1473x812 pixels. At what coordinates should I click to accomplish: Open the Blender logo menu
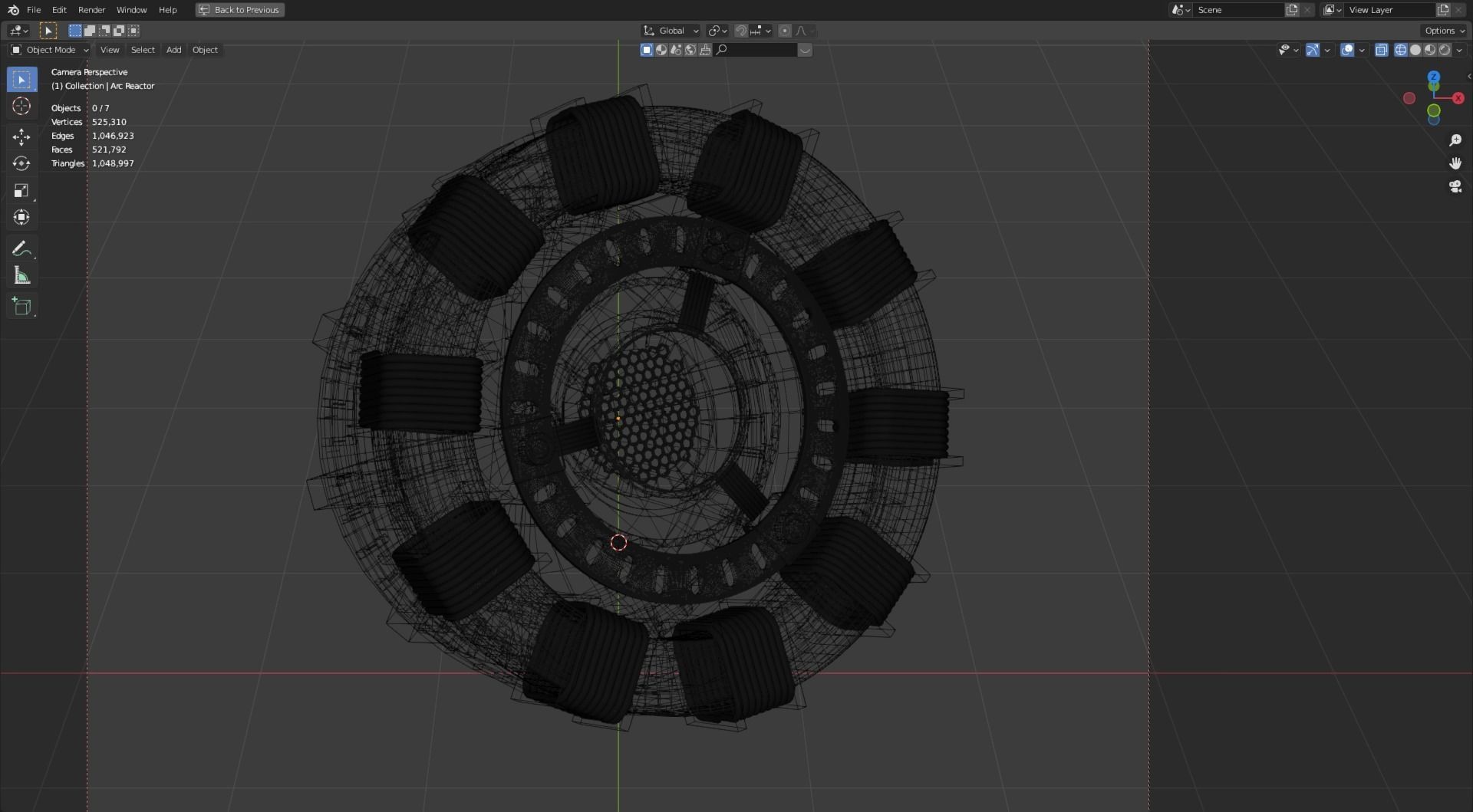coord(13,10)
